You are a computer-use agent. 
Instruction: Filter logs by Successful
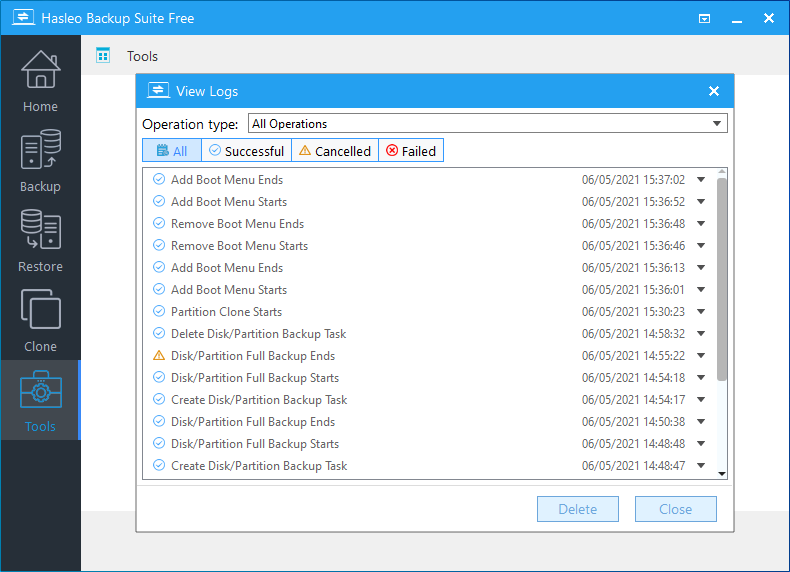(246, 151)
